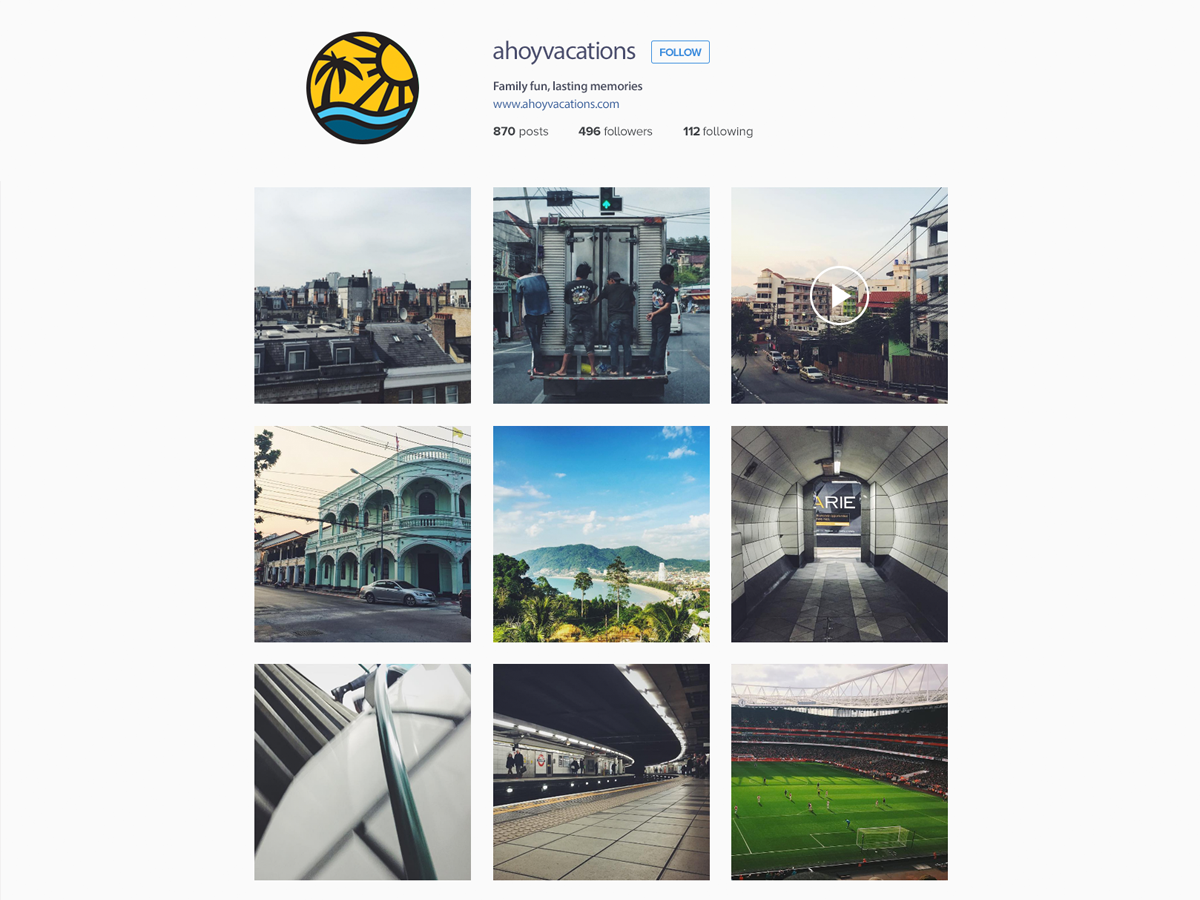This screenshot has width=1200, height=900.
Task: Open the mint green colonial building photo
Action: click(362, 534)
